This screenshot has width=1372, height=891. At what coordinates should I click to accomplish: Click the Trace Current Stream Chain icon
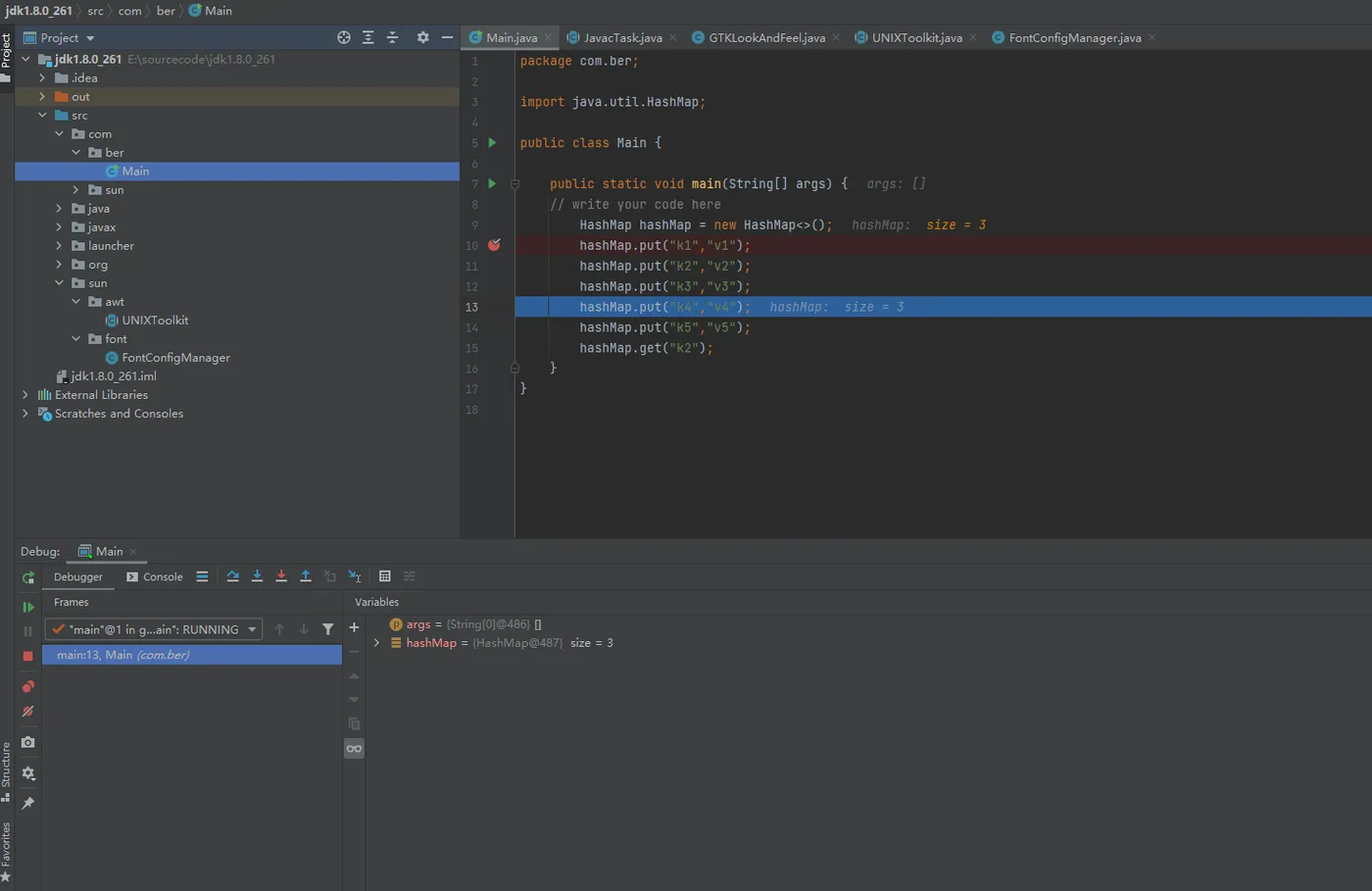point(410,576)
